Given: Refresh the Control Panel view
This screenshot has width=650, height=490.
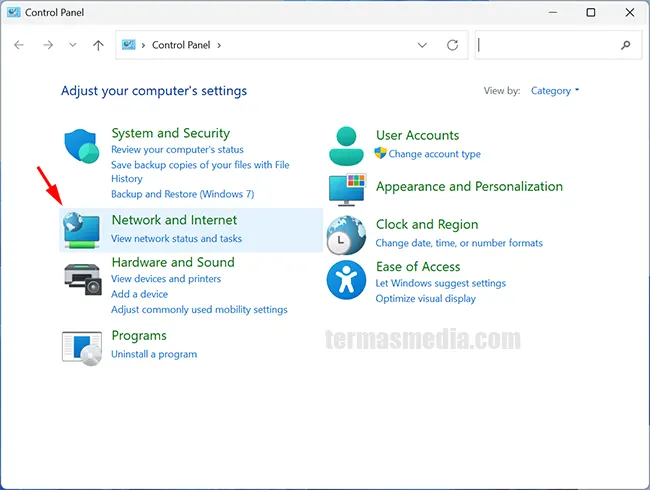Looking at the screenshot, I should [452, 45].
